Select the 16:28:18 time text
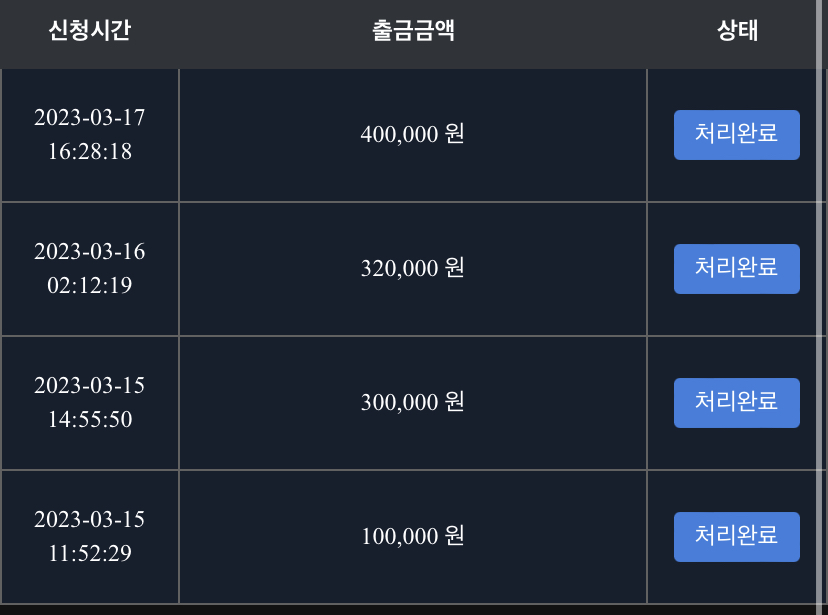Image resolution: width=828 pixels, height=615 pixels. tap(90, 152)
